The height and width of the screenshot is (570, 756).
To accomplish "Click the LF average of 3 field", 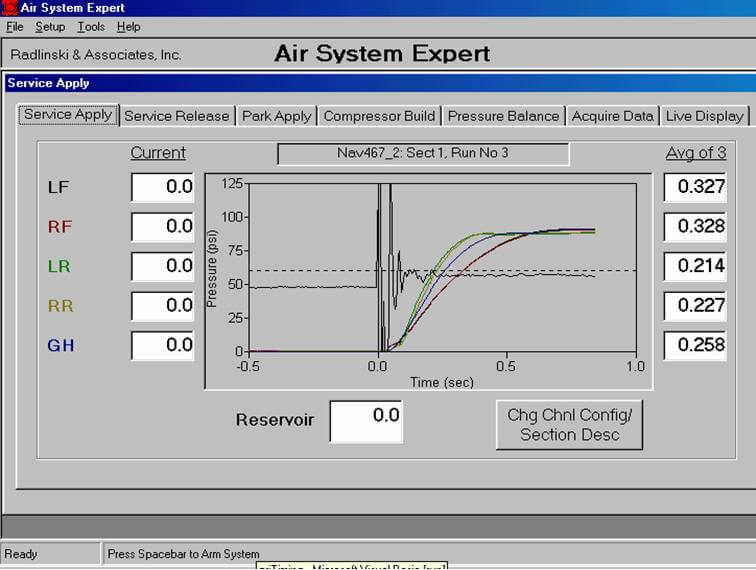I will (695, 187).
